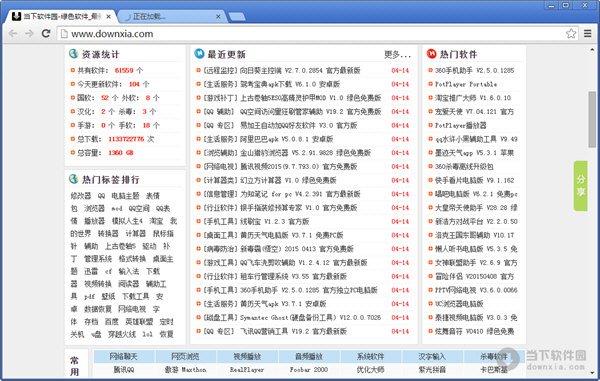Open 360杀毒离线升级包 in 热门软件
The image size is (600, 381).
[464, 166]
